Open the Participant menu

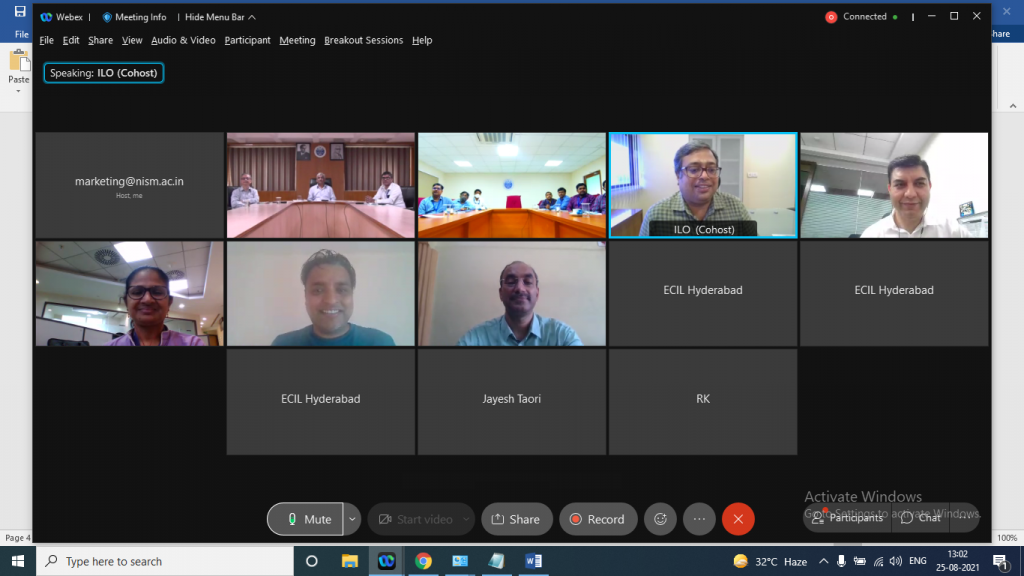[247, 40]
